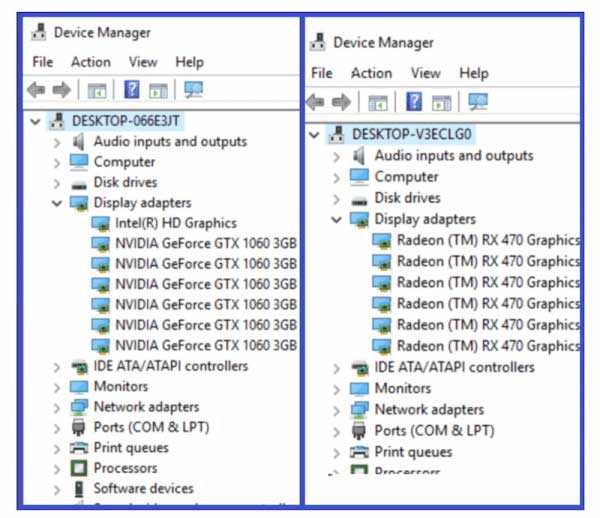Image resolution: width=600 pixels, height=518 pixels.
Task: Open File menu in left Device Manager
Action: click(42, 62)
